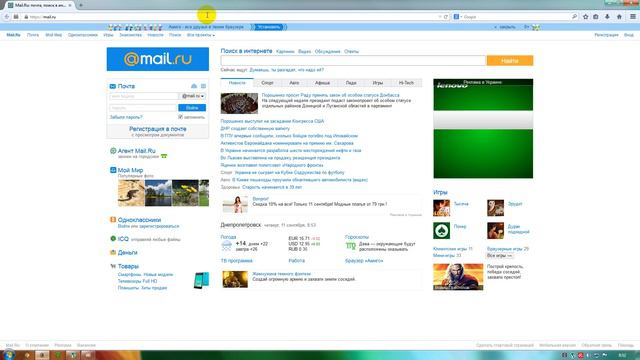Open the downloads arrow icon

[607, 17]
